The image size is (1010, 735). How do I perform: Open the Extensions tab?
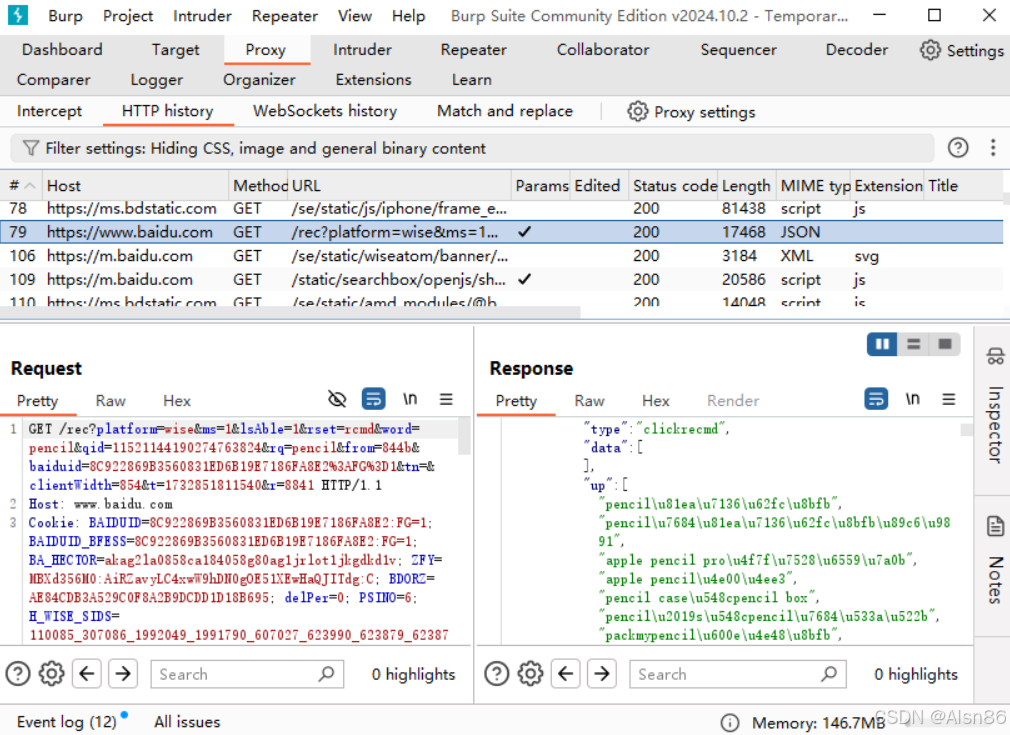373,80
